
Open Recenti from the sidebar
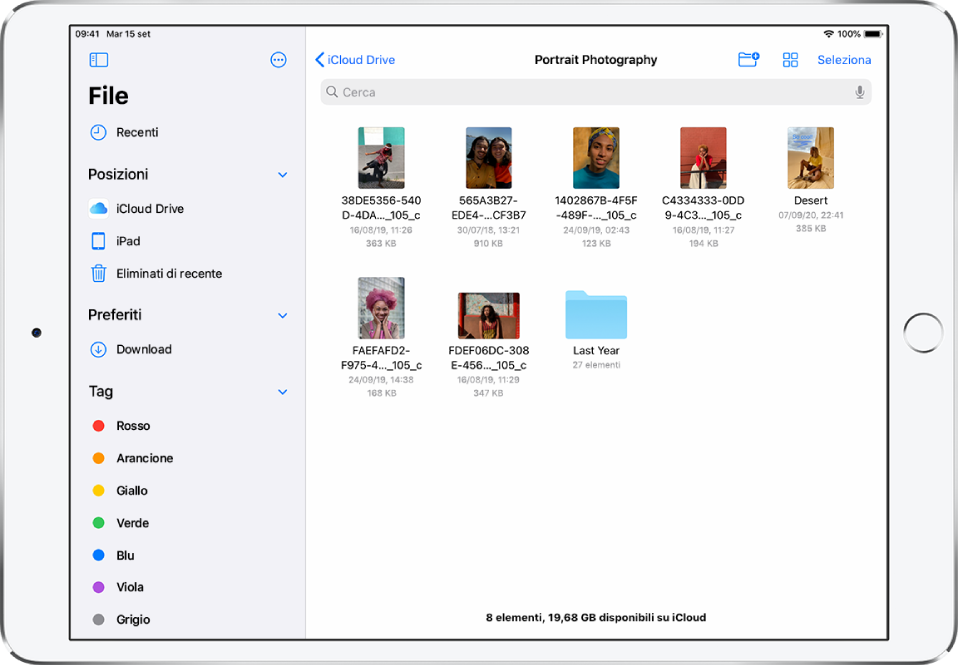tap(137, 132)
